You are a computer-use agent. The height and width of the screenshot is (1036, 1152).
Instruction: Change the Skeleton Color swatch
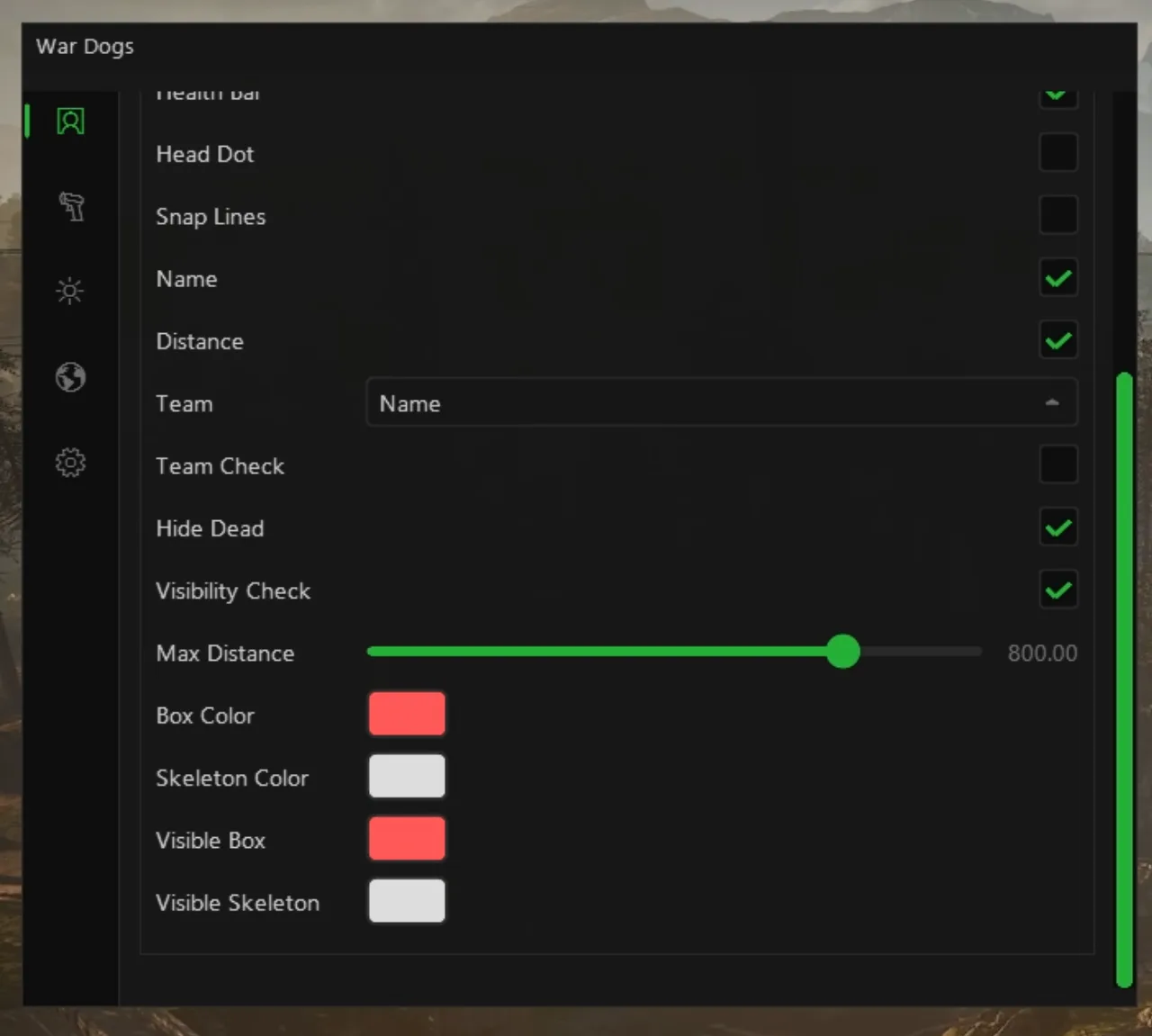click(x=407, y=777)
